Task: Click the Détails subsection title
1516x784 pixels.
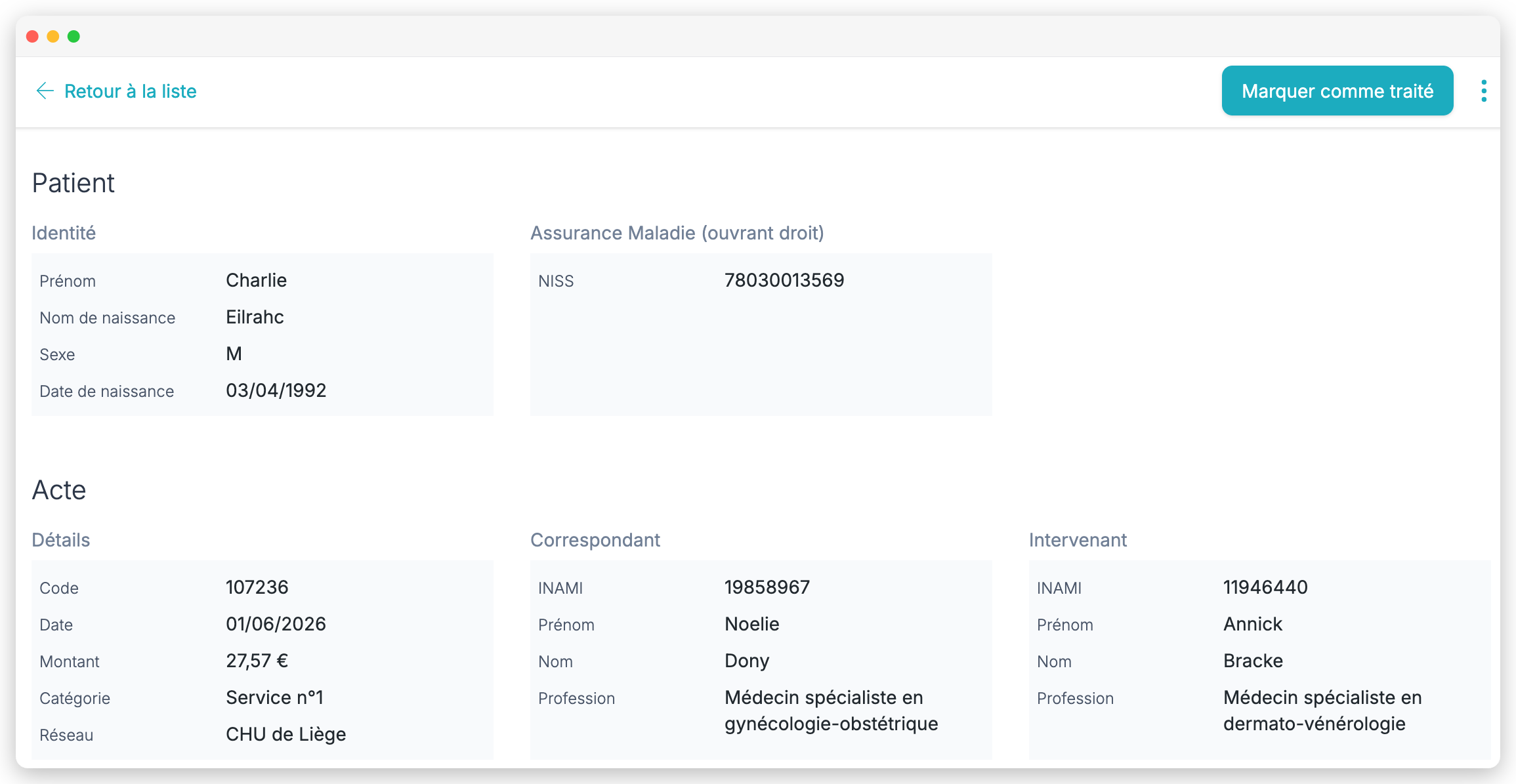Action: (x=61, y=540)
